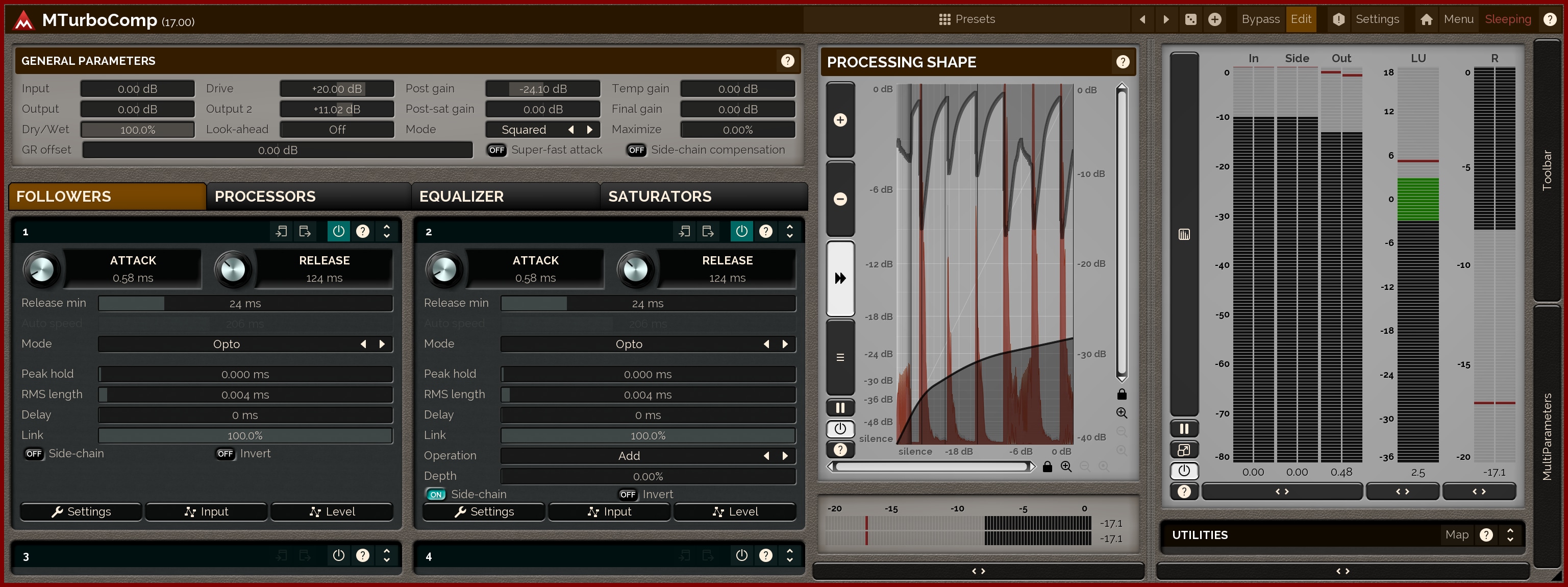This screenshot has width=1568, height=587.
Task: Zoom in on the processing shape with the plus button
Action: click(x=840, y=120)
